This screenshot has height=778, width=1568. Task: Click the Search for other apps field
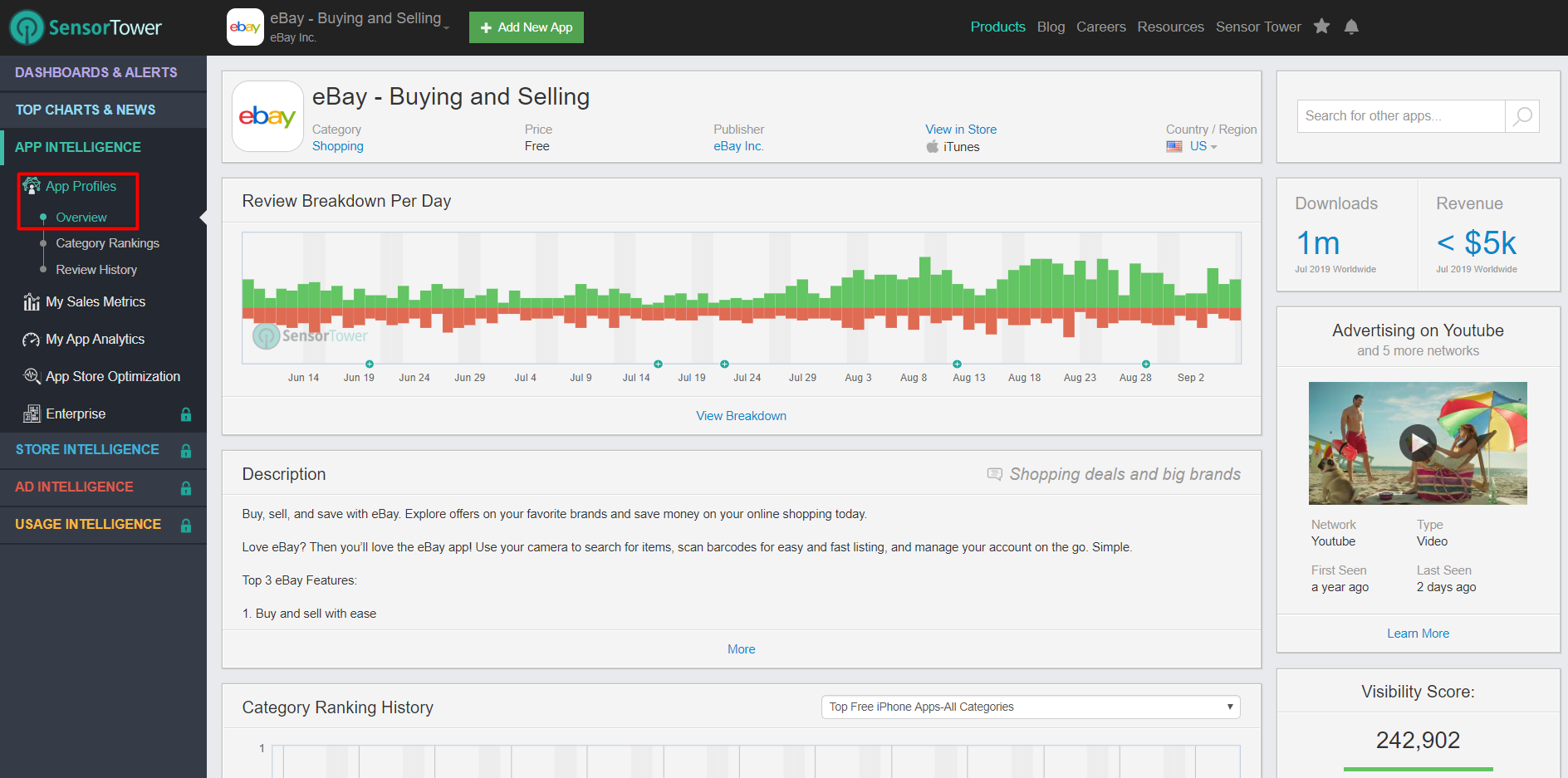[1401, 116]
